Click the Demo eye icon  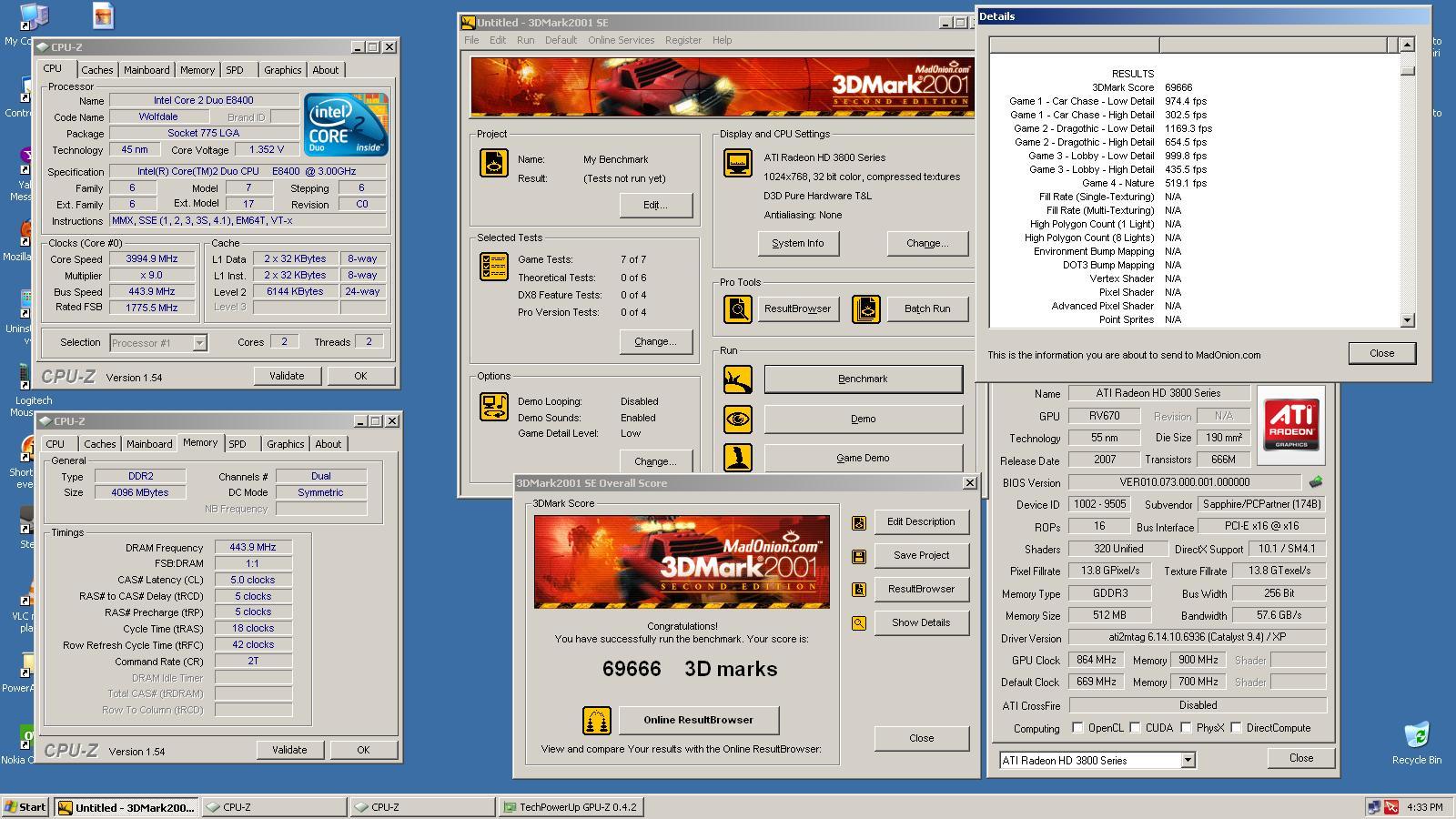coord(737,419)
